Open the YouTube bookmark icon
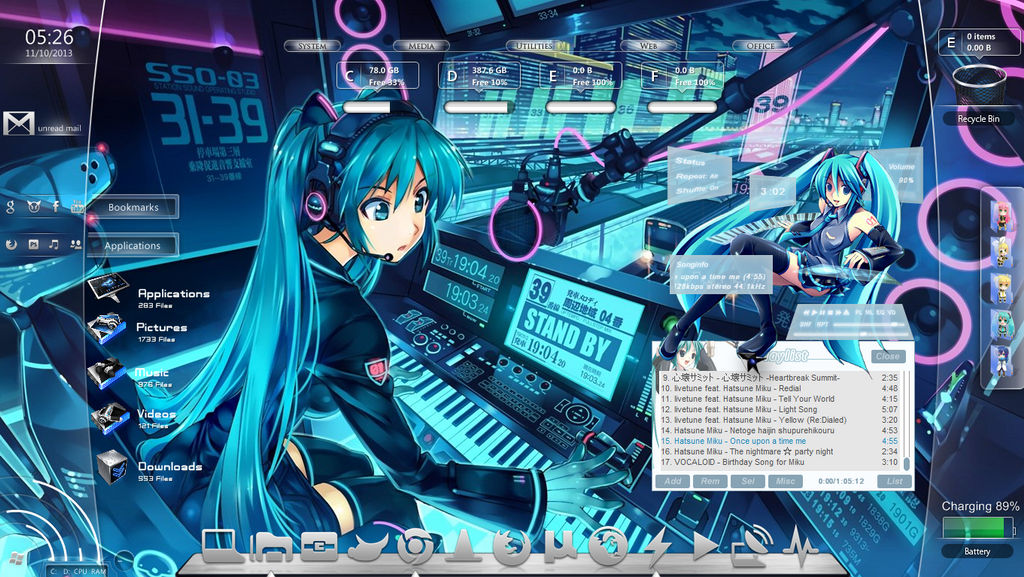Viewport: 1024px width, 577px height. tap(77, 207)
